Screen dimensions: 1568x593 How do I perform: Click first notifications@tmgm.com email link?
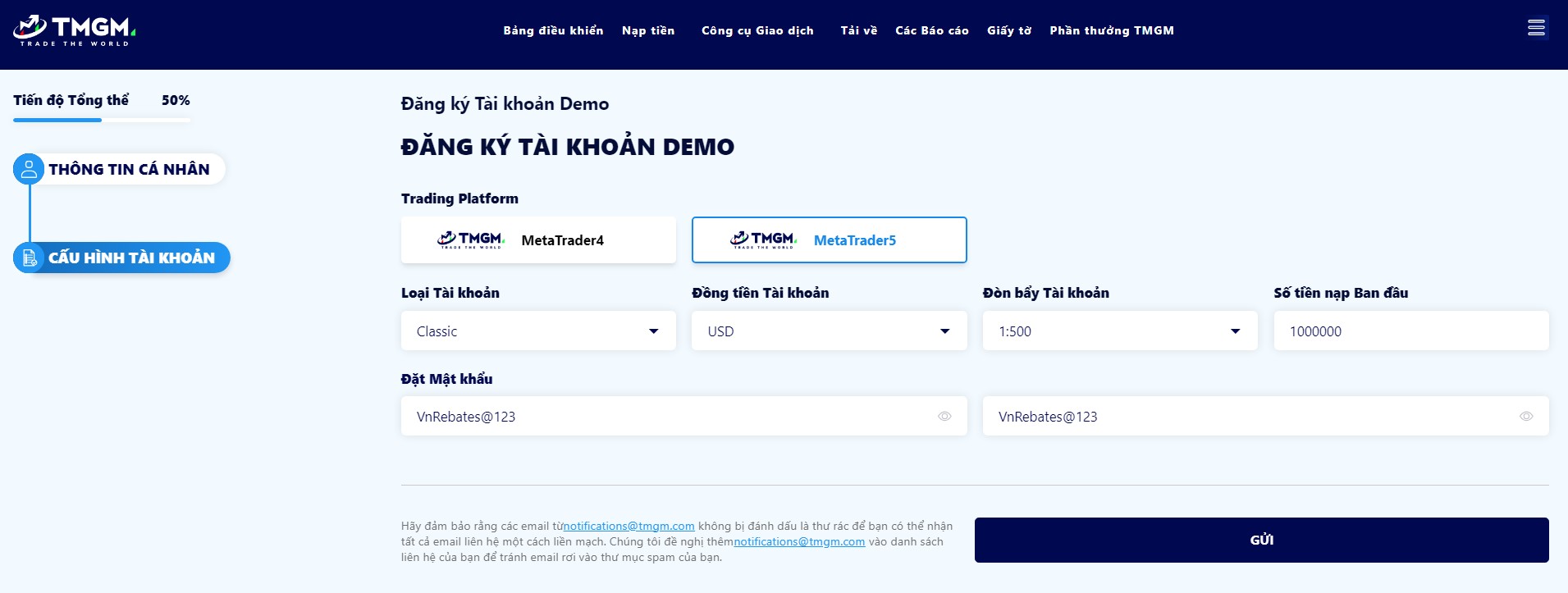coord(629,526)
